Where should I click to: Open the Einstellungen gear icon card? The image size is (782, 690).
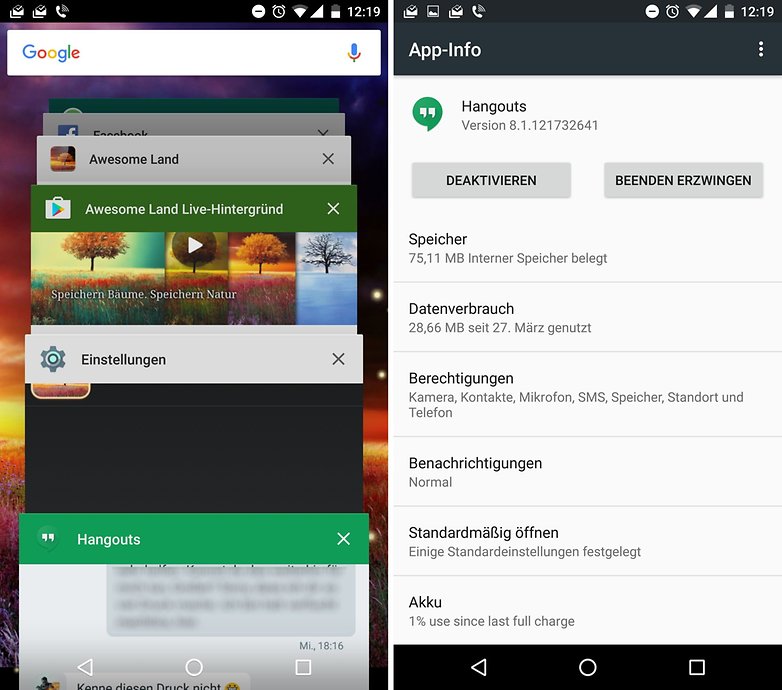53,359
